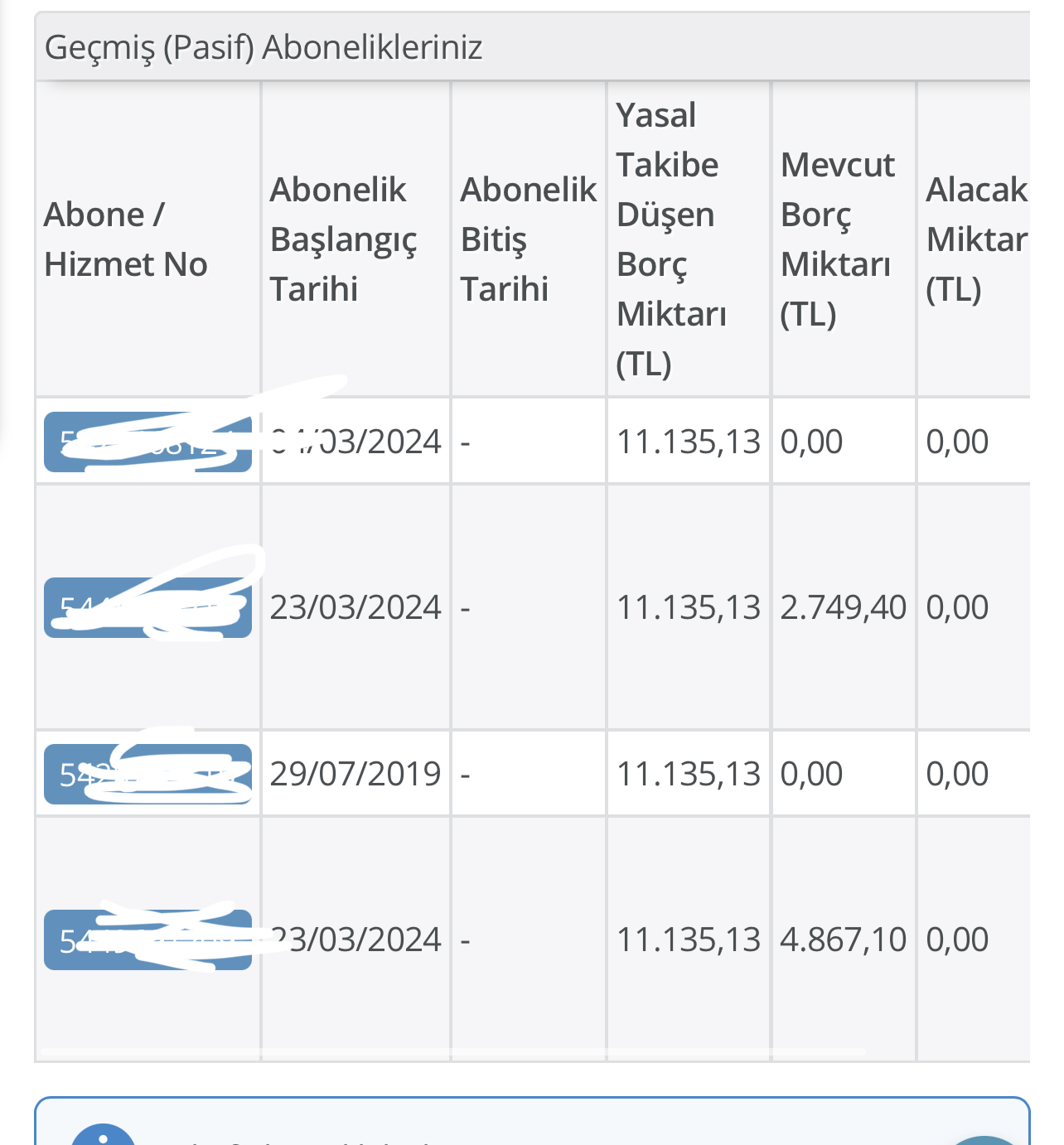Click the end date dash in the 29/07/2019 row
Viewport: 1064px width, 1145px height.
click(x=466, y=775)
